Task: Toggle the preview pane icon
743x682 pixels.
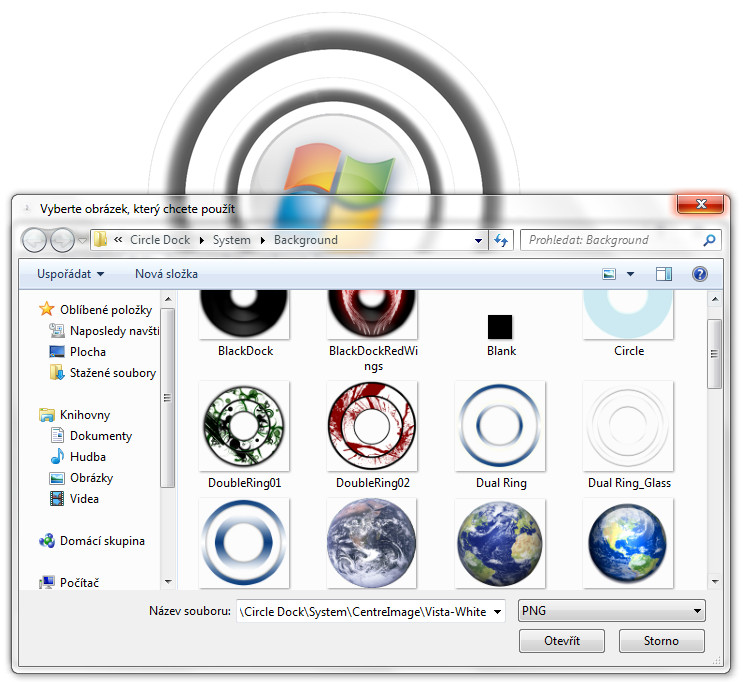Action: coord(663,274)
